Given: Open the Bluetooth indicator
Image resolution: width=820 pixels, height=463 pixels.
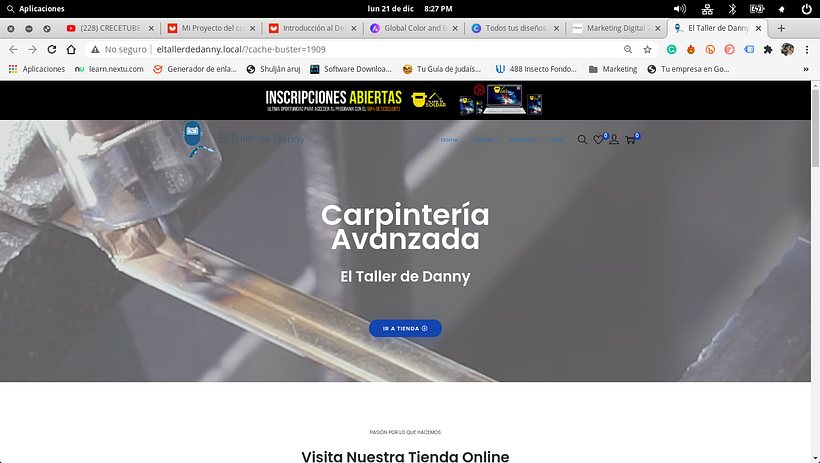Looking at the screenshot, I should pos(732,9).
